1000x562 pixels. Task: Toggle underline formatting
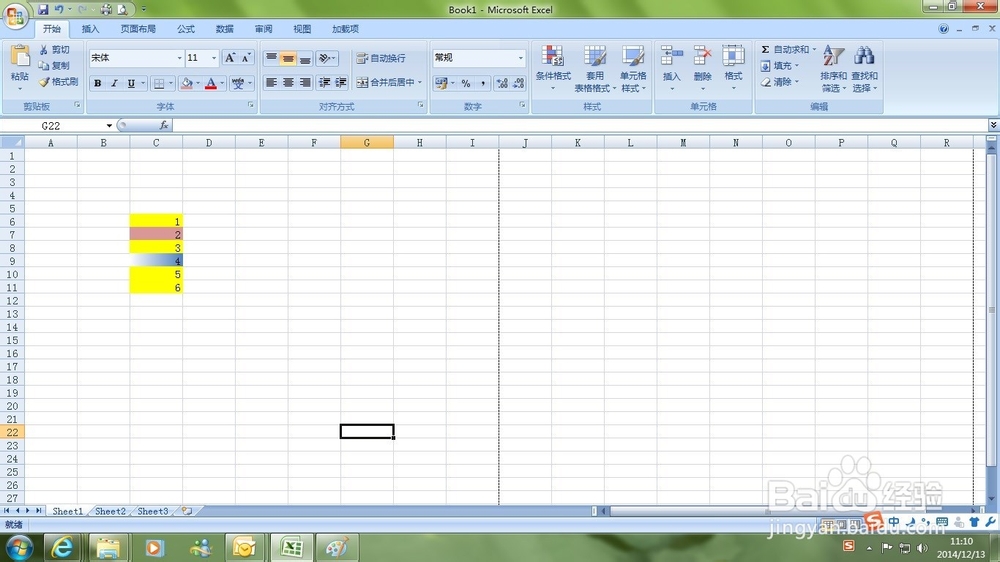click(131, 84)
